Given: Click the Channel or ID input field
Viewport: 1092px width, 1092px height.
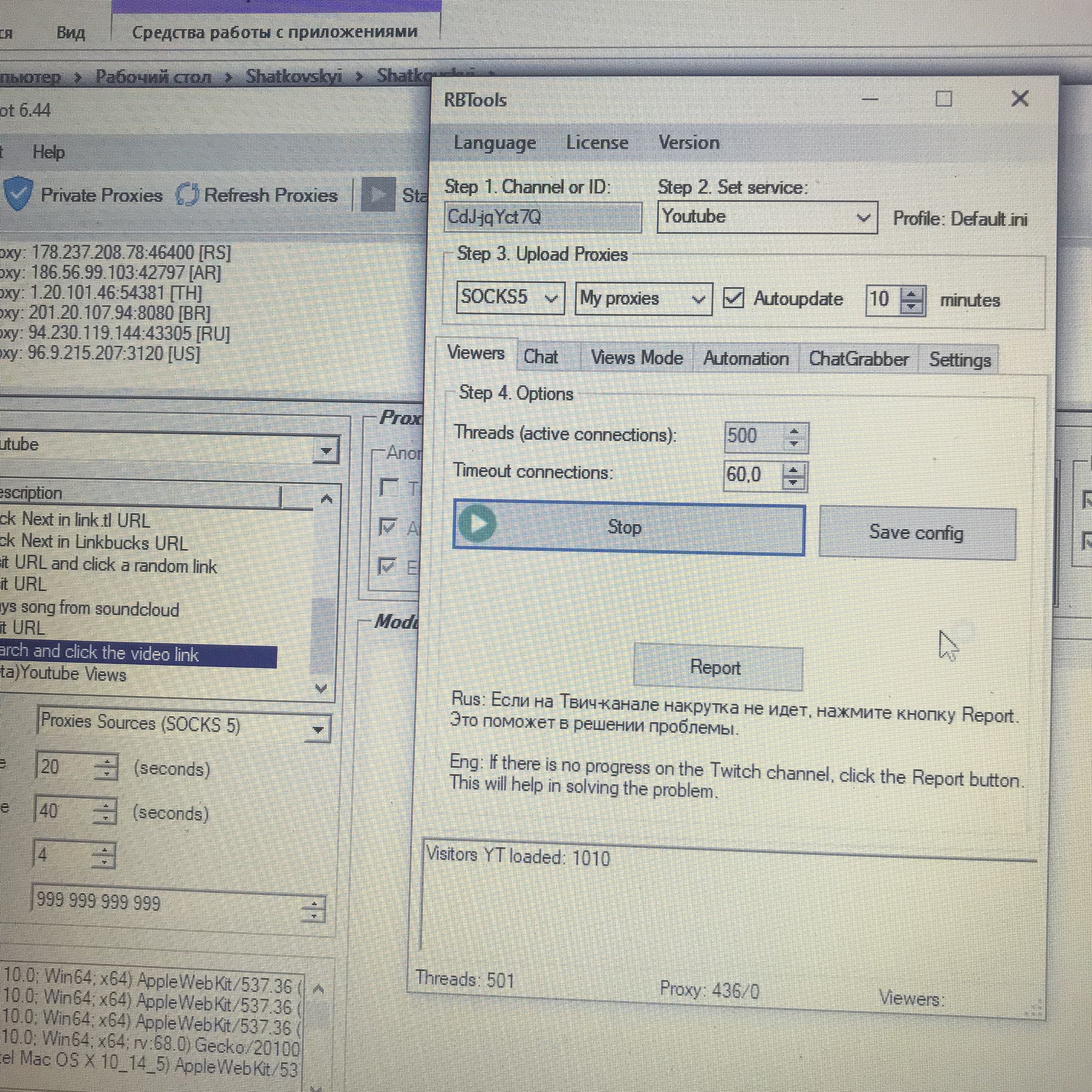Looking at the screenshot, I should tap(543, 217).
